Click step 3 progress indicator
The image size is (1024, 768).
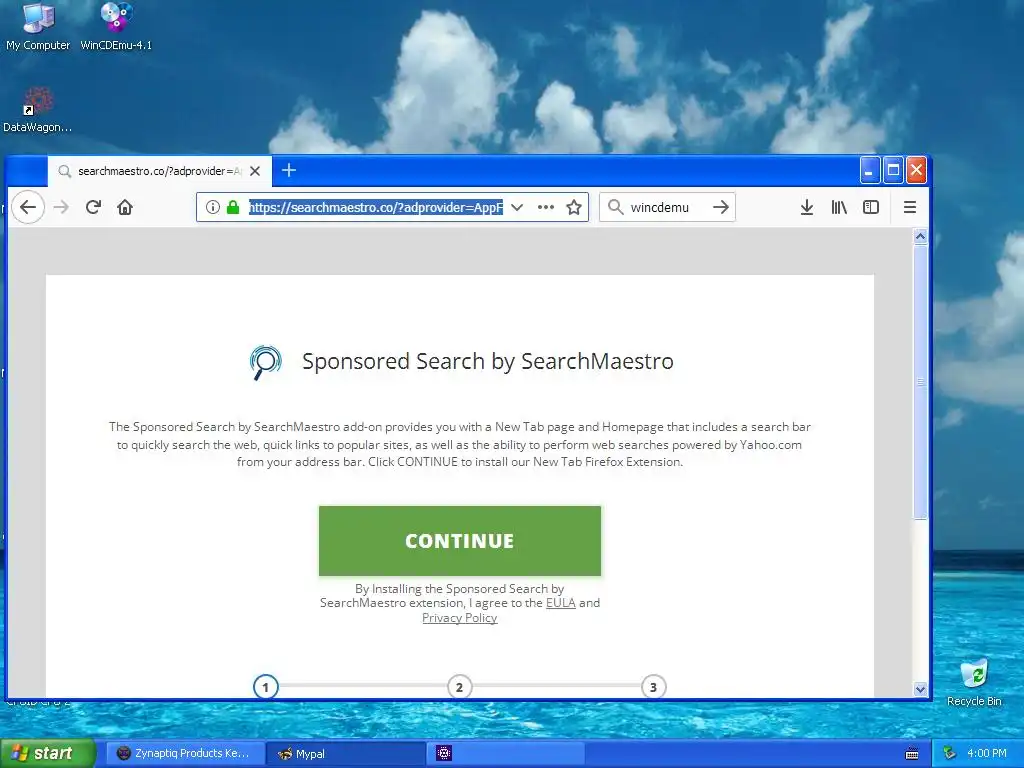pyautogui.click(x=653, y=687)
